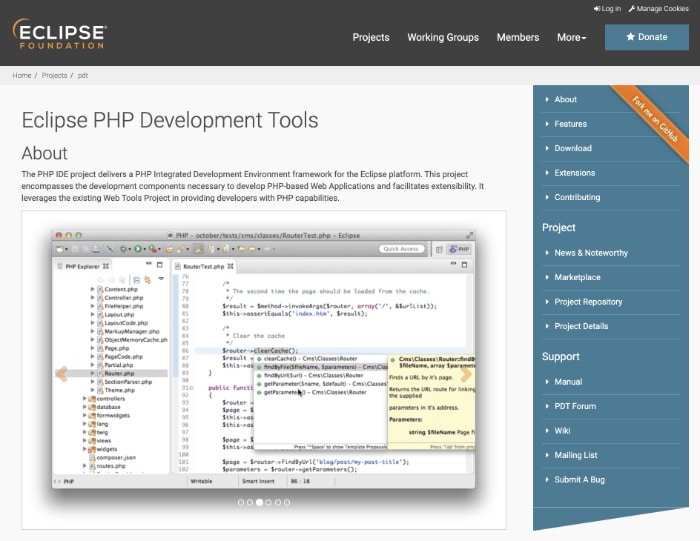The height and width of the screenshot is (541, 700).
Task: Click the Log in link
Action: tap(607, 8)
